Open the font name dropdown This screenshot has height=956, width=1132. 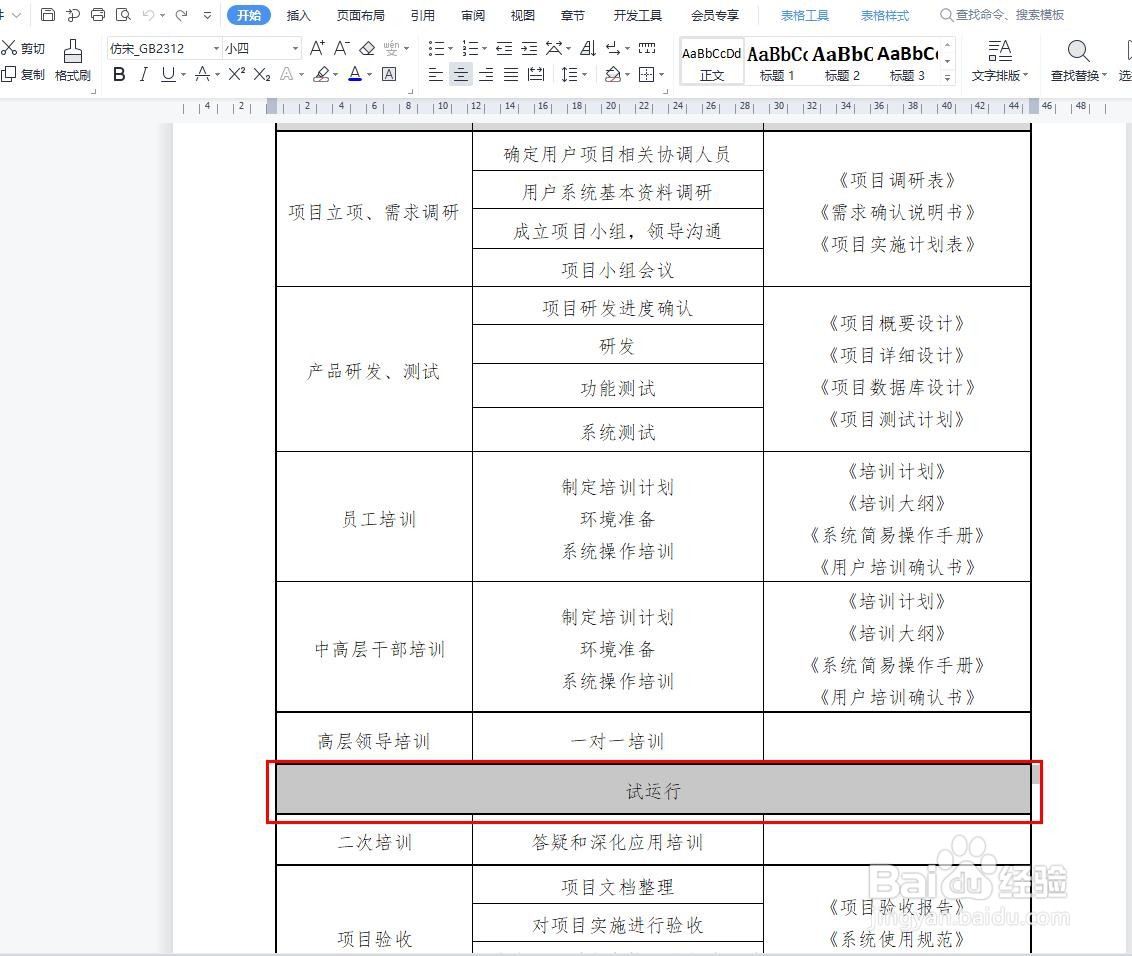click(218, 48)
